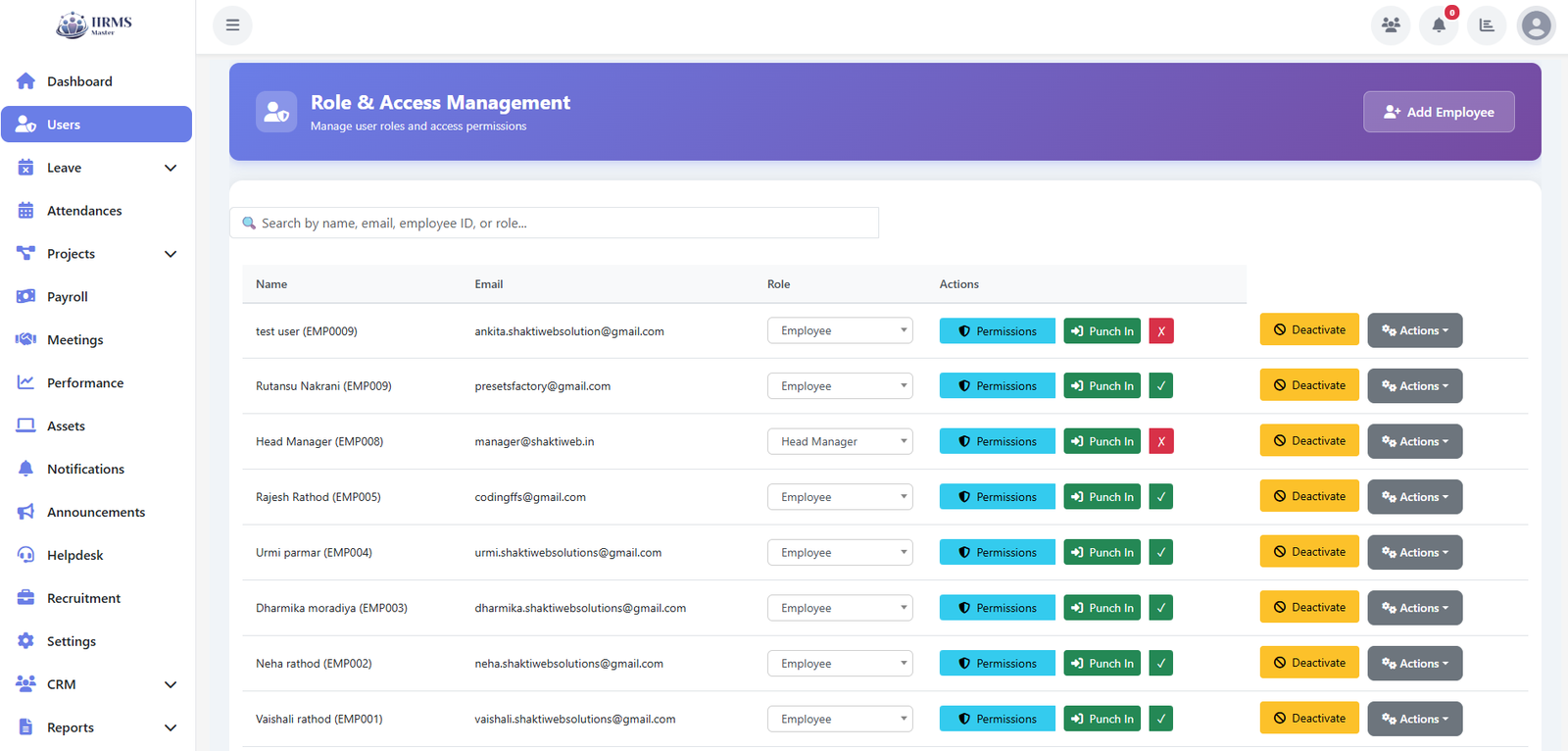Open role dropdown for Head Manager (EMP008)
This screenshot has width=1568, height=751.
tap(840, 441)
